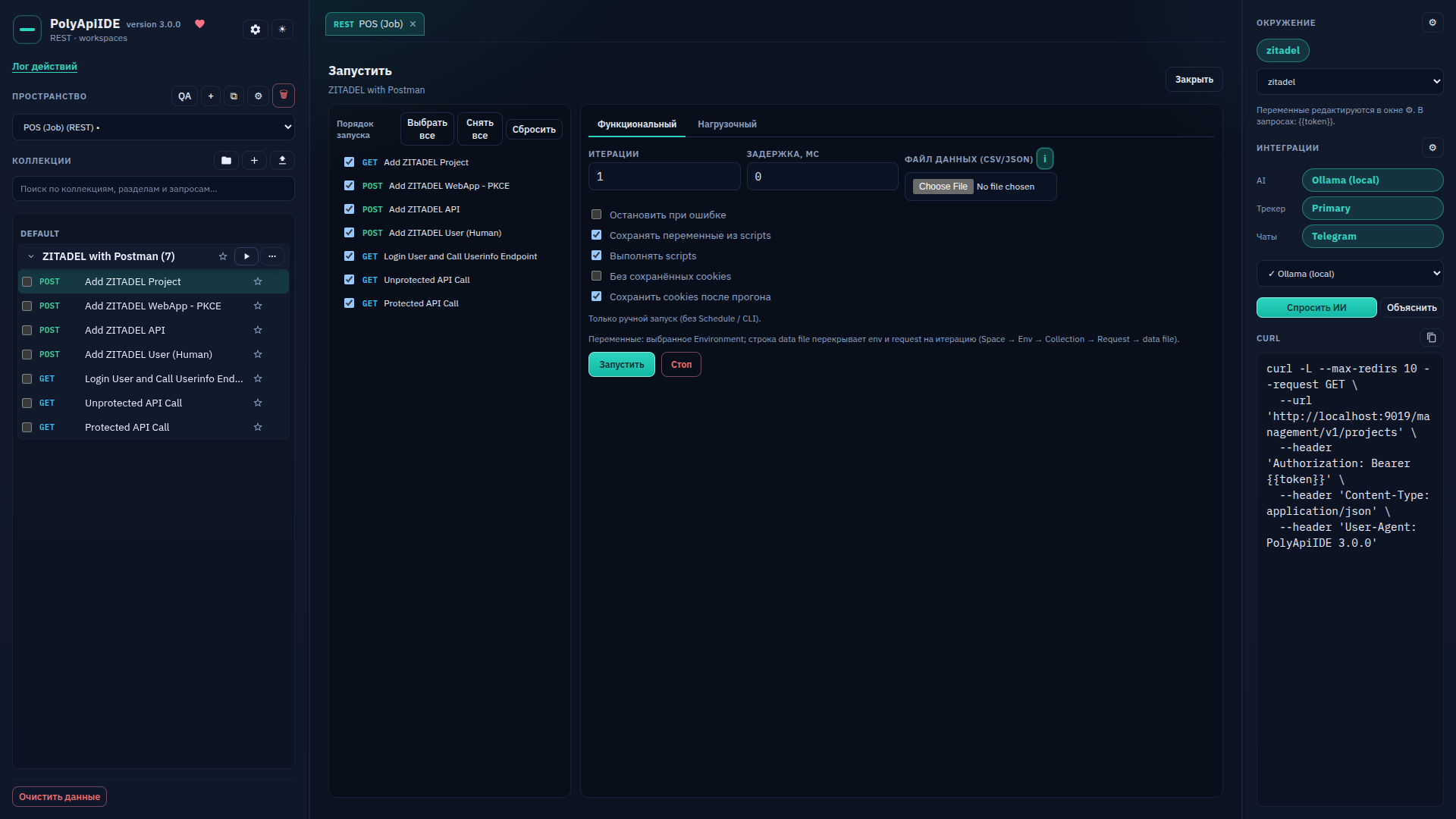Focus the Задержка, мс input field
The height and width of the screenshot is (819, 1456).
(823, 177)
